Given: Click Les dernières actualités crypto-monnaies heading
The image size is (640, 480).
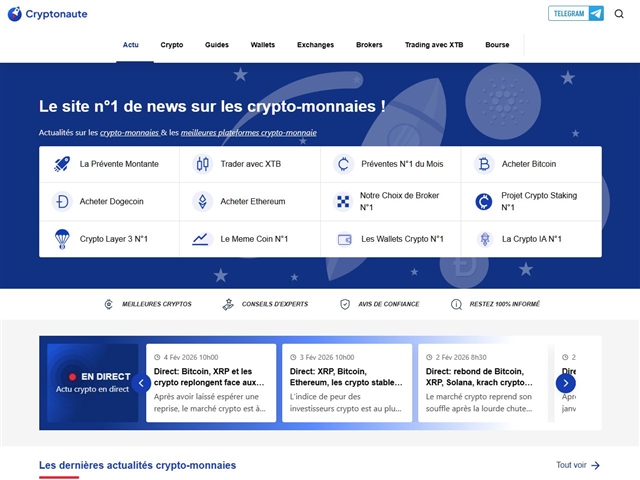Looking at the screenshot, I should click(138, 465).
